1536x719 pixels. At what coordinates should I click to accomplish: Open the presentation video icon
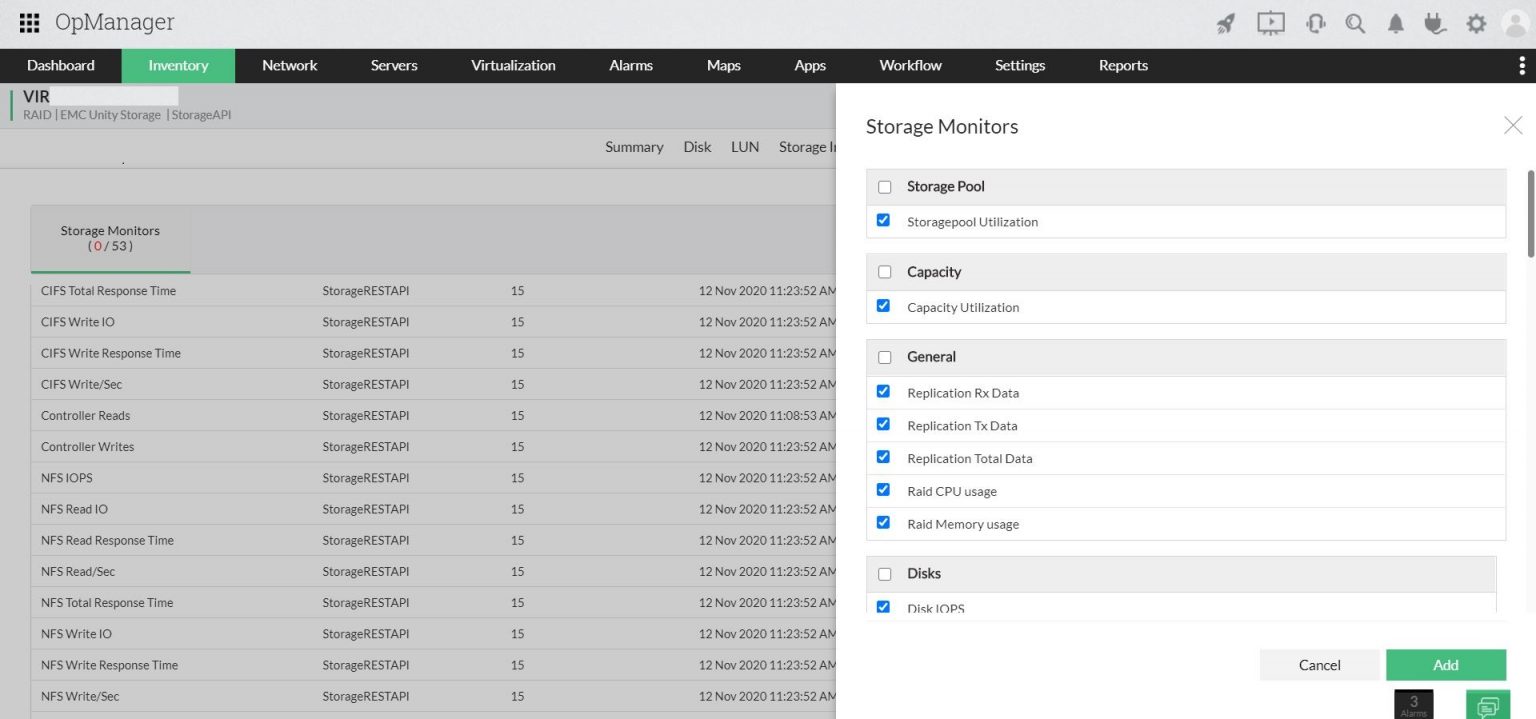pyautogui.click(x=1270, y=24)
